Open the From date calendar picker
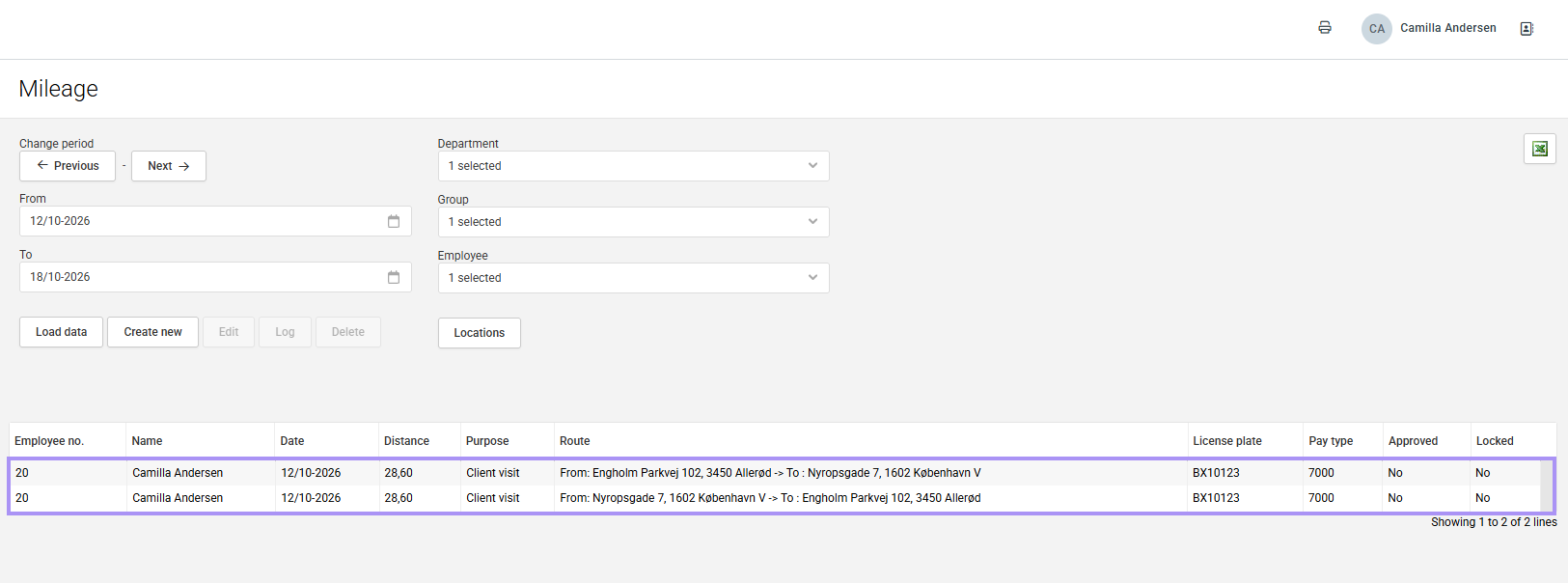Screen dimensions: 1568x583 click(394, 221)
